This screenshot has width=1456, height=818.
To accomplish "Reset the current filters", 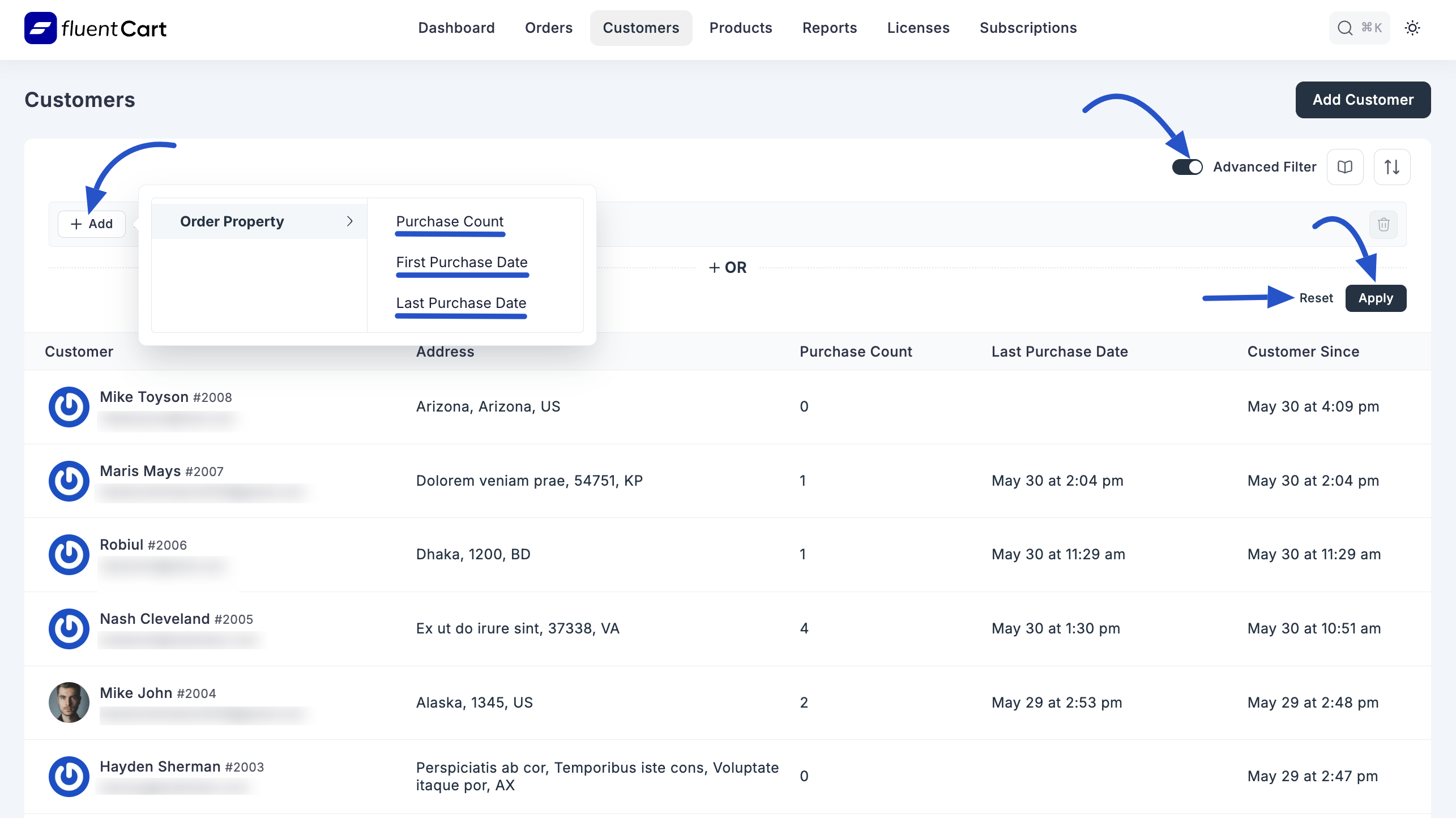I will pos(1317,298).
